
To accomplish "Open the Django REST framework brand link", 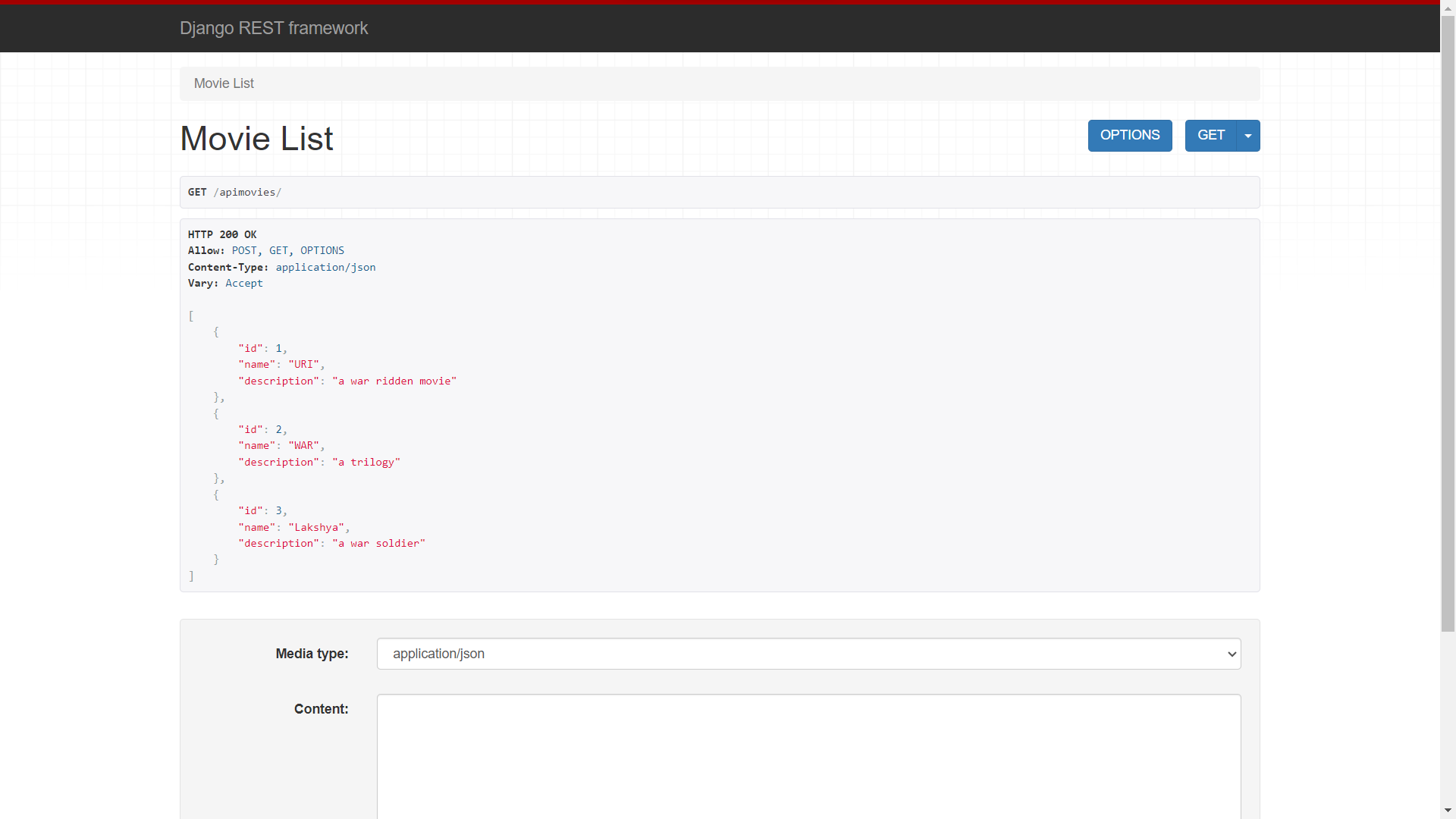I will (274, 28).
